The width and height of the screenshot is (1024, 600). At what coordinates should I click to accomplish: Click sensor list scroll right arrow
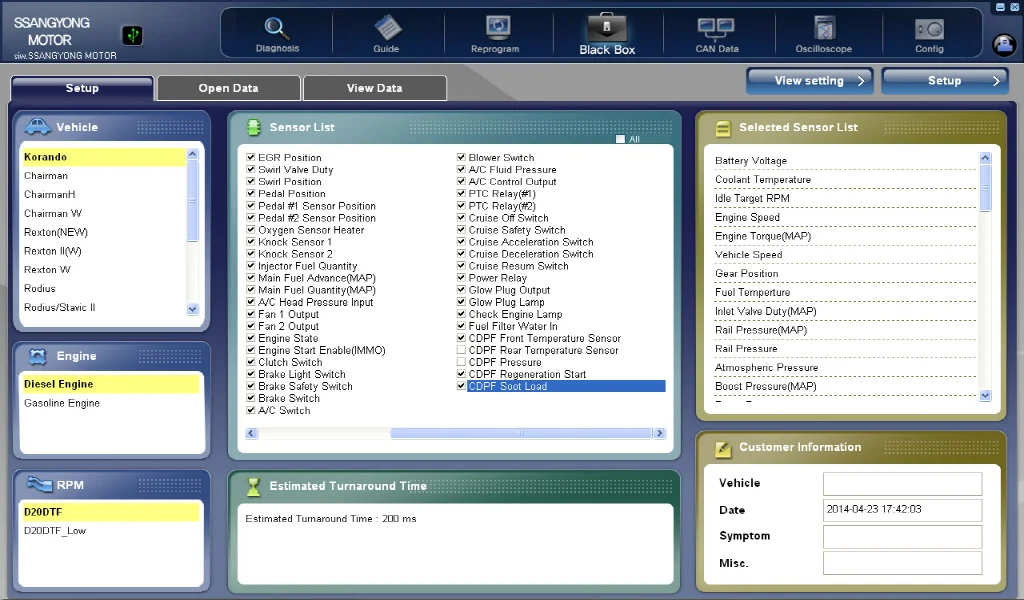[x=660, y=433]
